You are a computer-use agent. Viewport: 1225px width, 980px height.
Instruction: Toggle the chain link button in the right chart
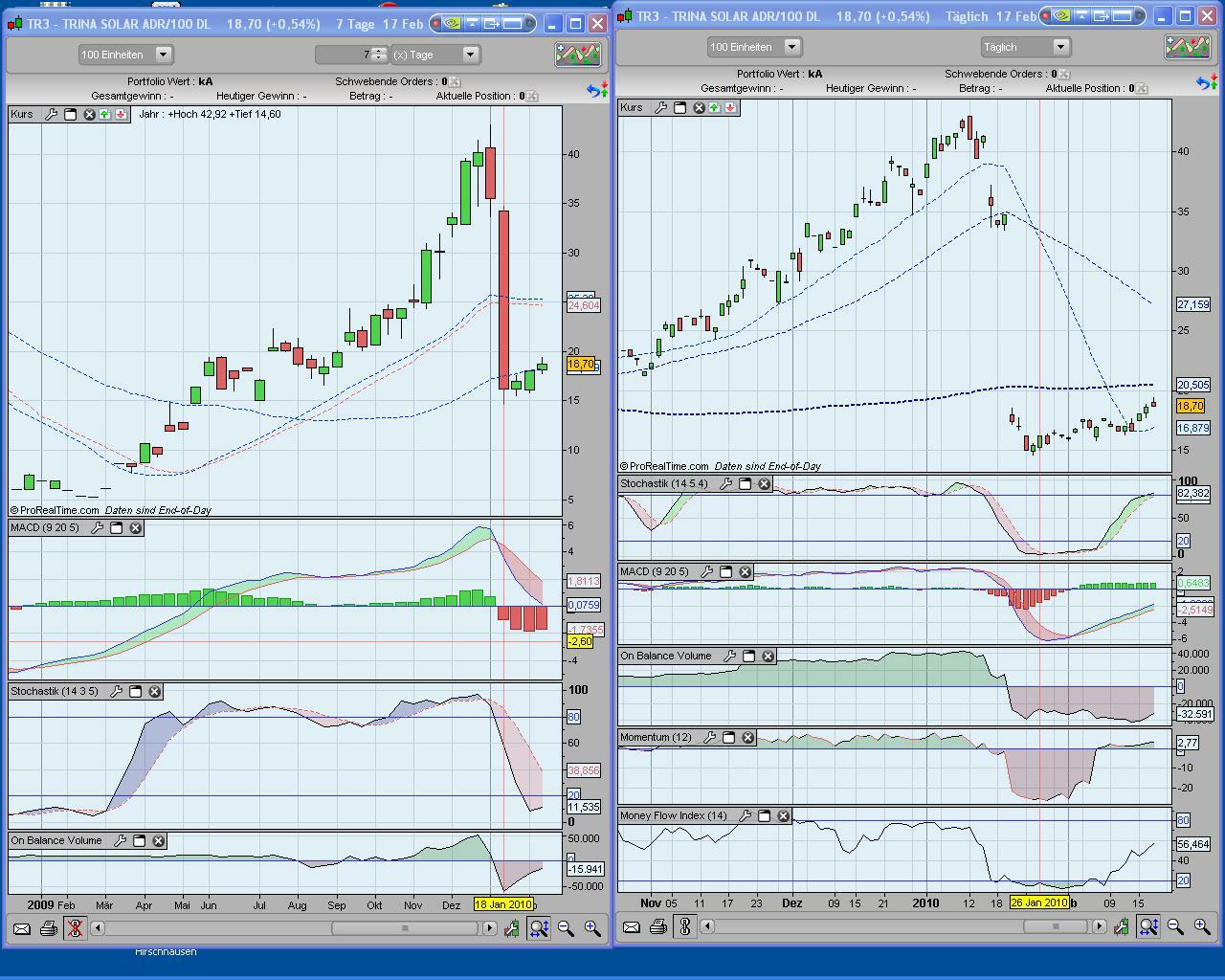(684, 926)
